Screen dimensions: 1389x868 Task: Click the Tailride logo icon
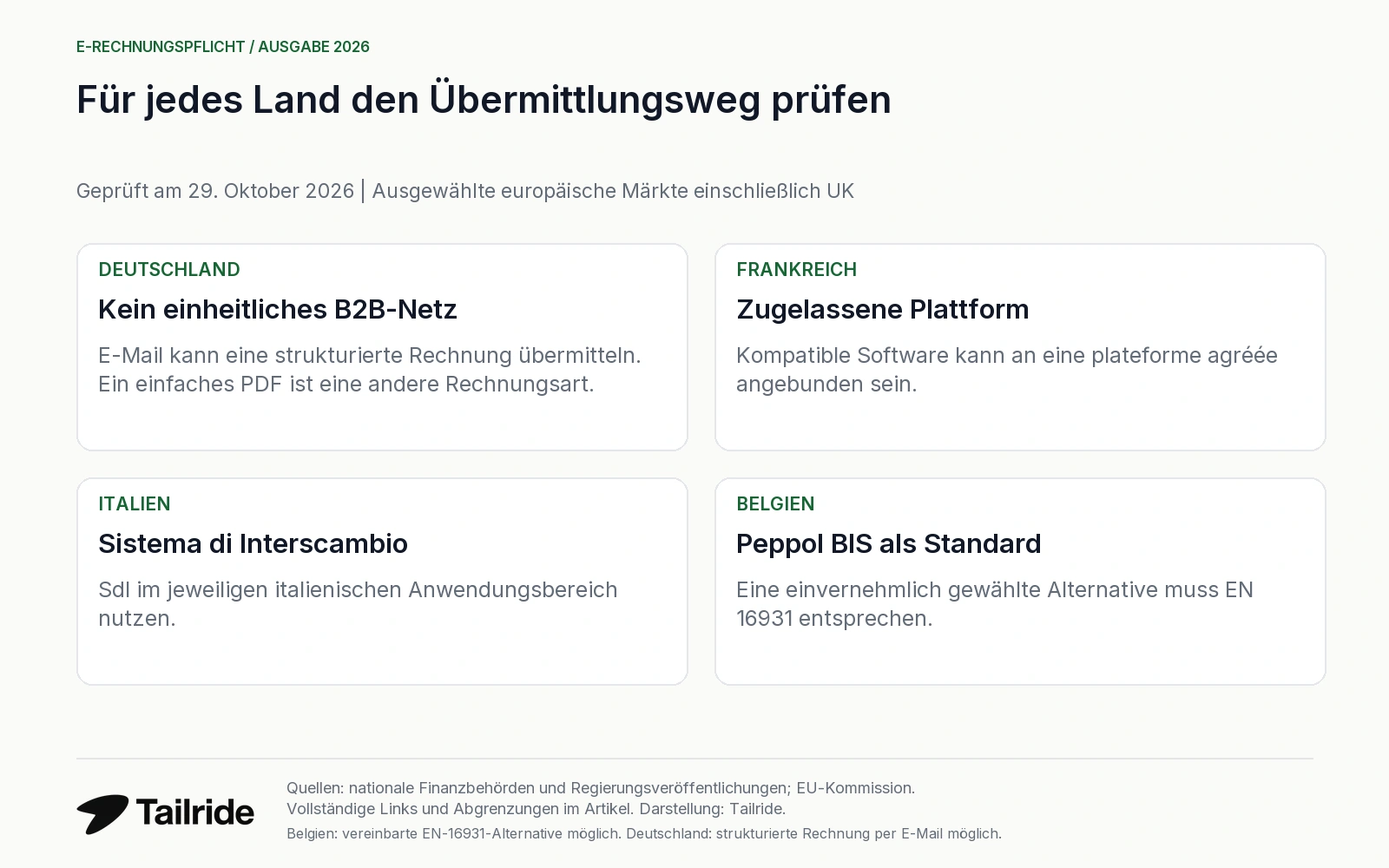tap(102, 814)
